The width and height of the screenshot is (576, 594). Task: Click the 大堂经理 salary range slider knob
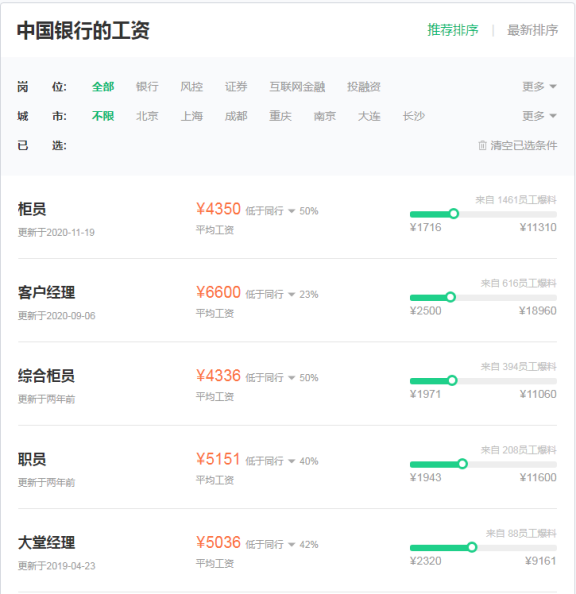coord(472,547)
